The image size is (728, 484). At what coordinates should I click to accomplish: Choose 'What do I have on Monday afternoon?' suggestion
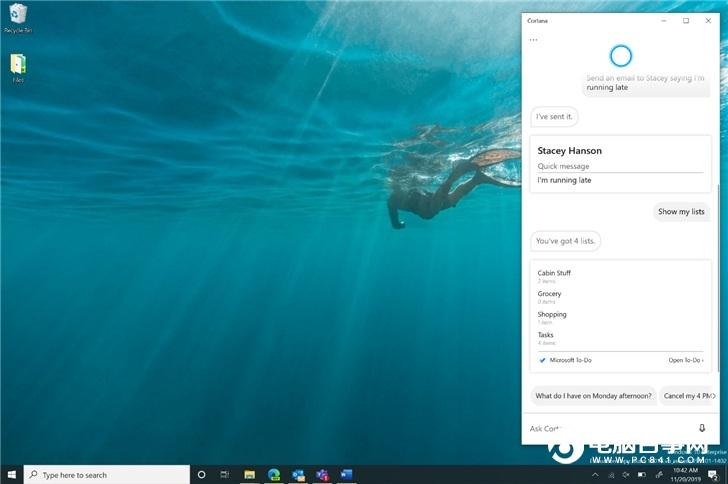point(593,396)
